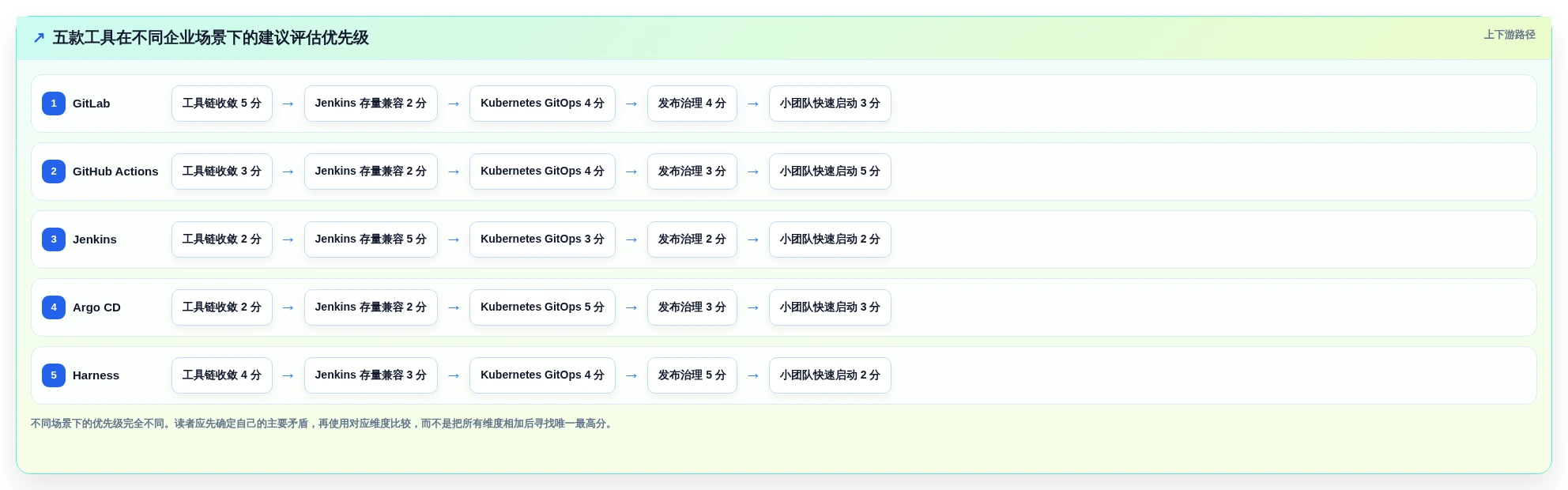Select the GitLab row label
The image size is (1568, 490).
(x=92, y=104)
